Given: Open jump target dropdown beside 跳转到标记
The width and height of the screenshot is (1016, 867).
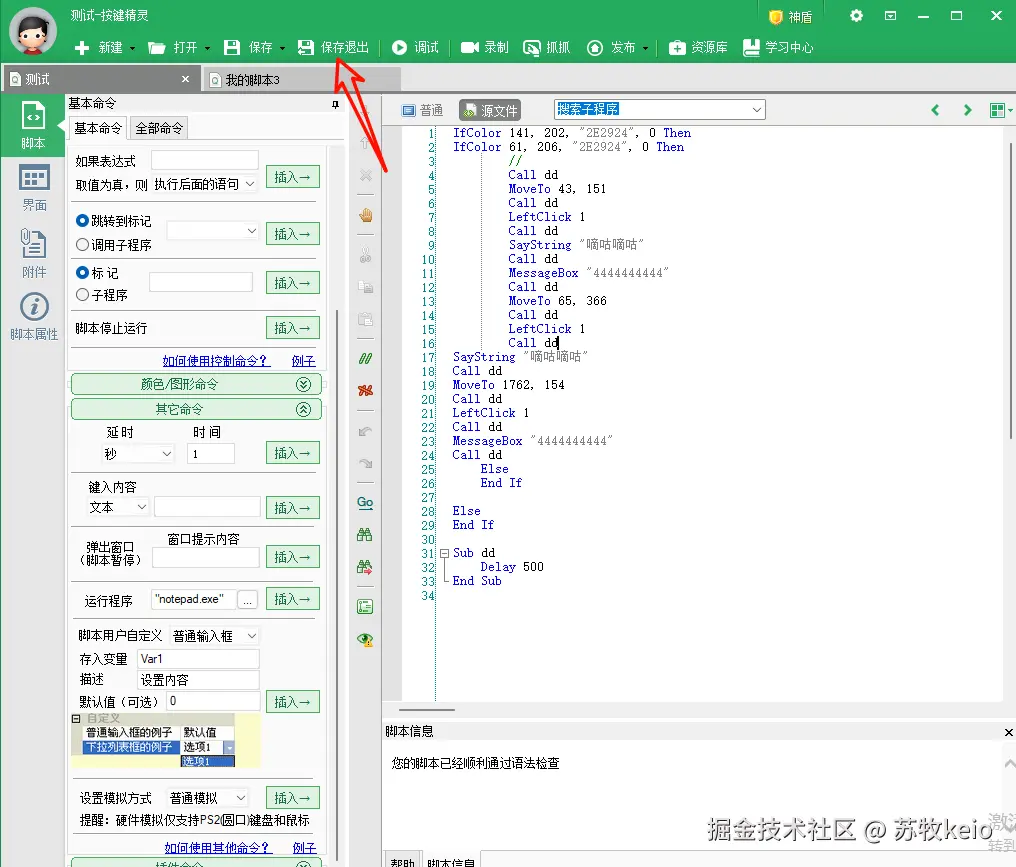Looking at the screenshot, I should coord(251,231).
